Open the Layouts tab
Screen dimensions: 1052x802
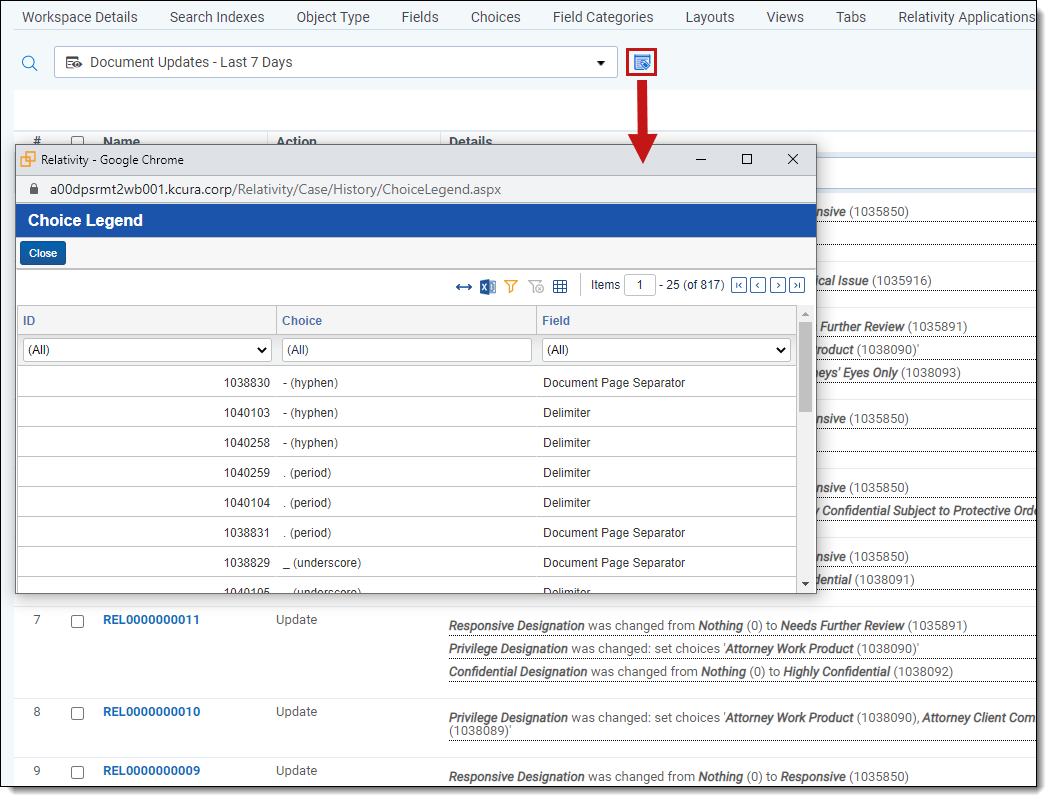(710, 17)
